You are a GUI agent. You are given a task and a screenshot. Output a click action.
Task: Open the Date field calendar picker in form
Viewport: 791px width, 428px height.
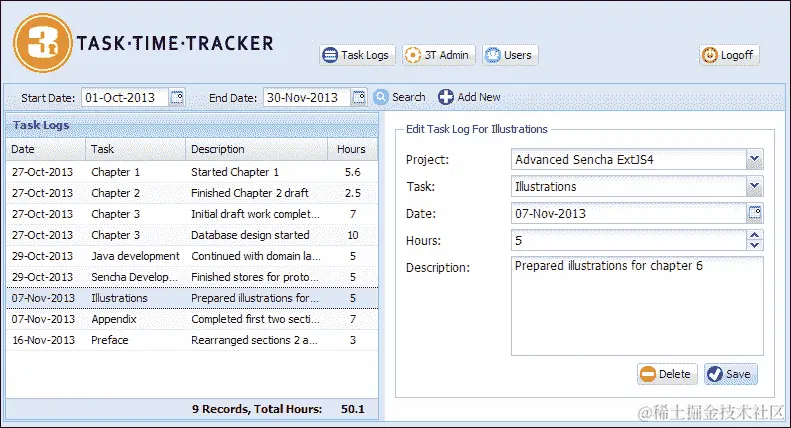tap(755, 213)
